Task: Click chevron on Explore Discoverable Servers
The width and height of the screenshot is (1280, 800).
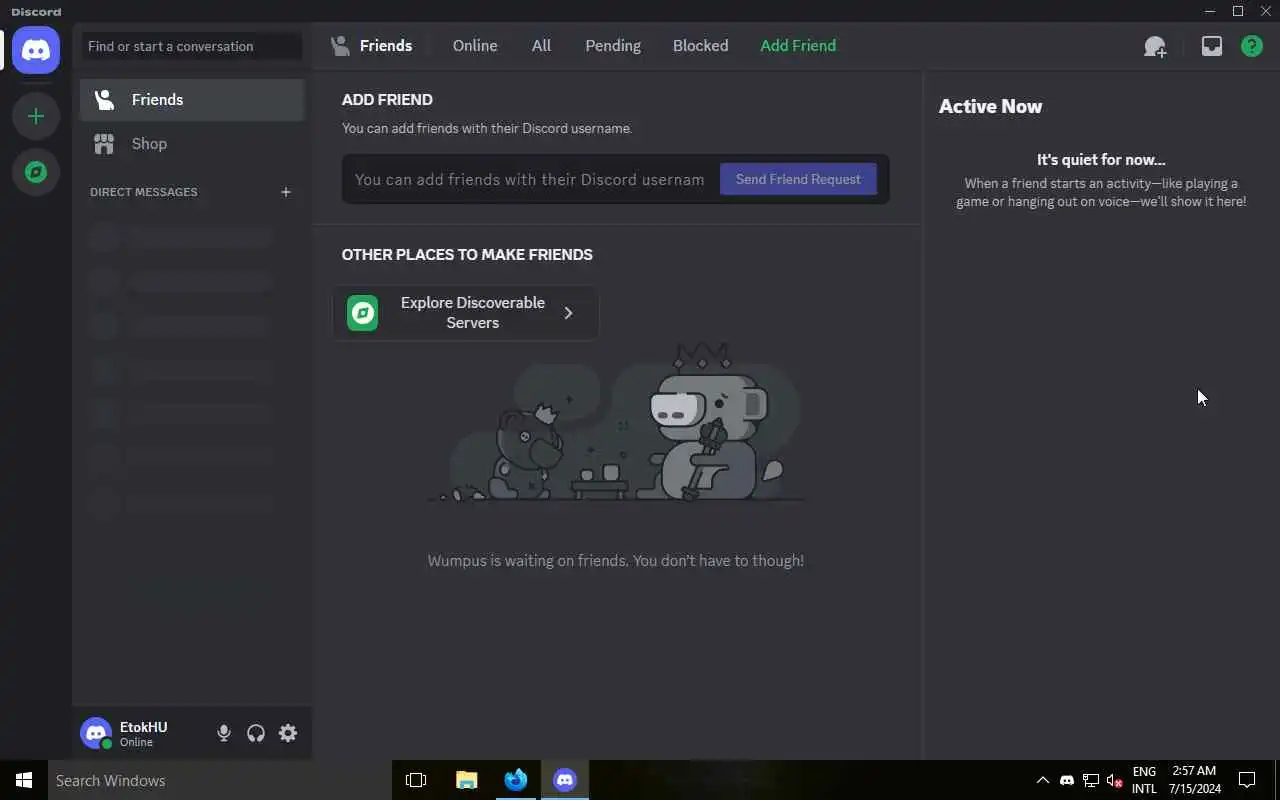Action: [x=568, y=313]
